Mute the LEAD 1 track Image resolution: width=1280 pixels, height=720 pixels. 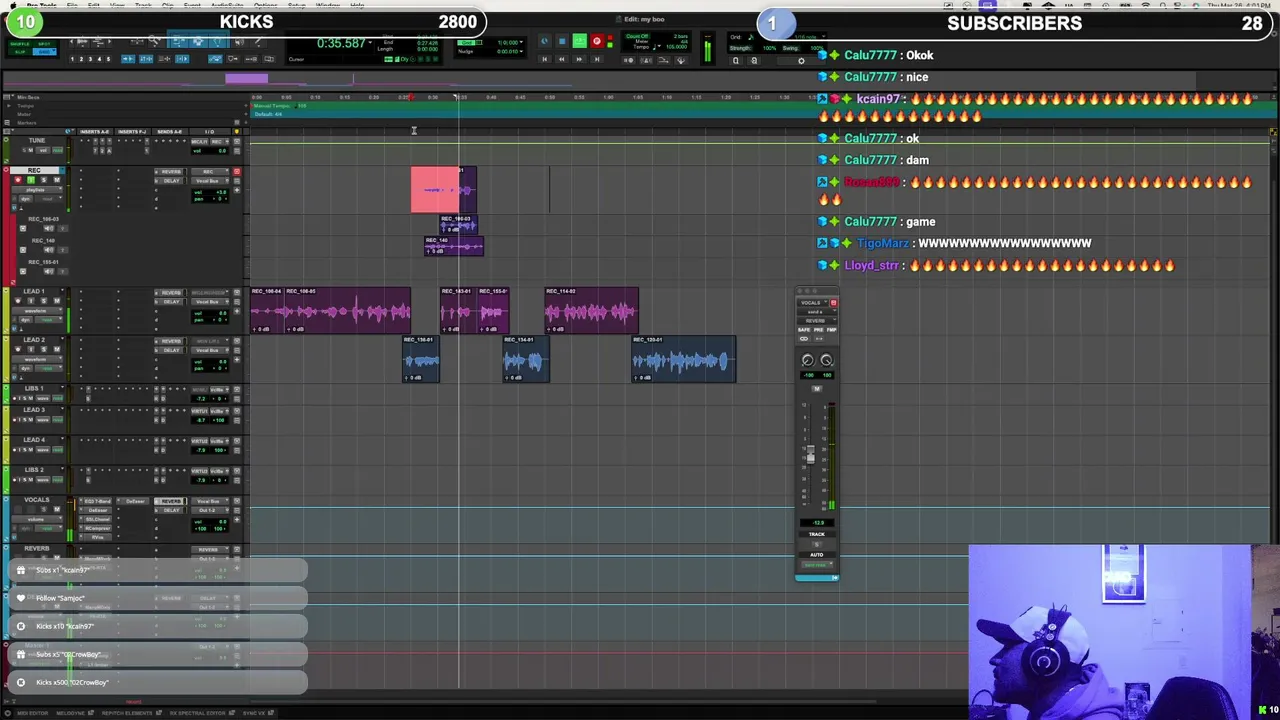tap(57, 301)
